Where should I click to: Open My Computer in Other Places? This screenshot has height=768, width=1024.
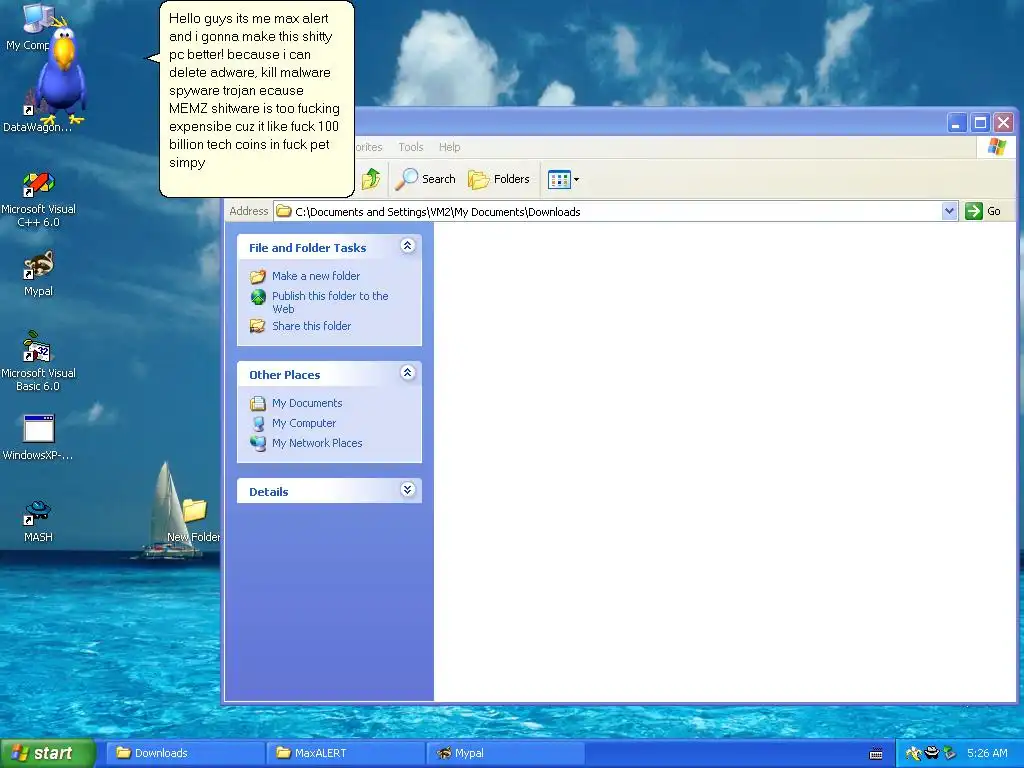click(304, 423)
